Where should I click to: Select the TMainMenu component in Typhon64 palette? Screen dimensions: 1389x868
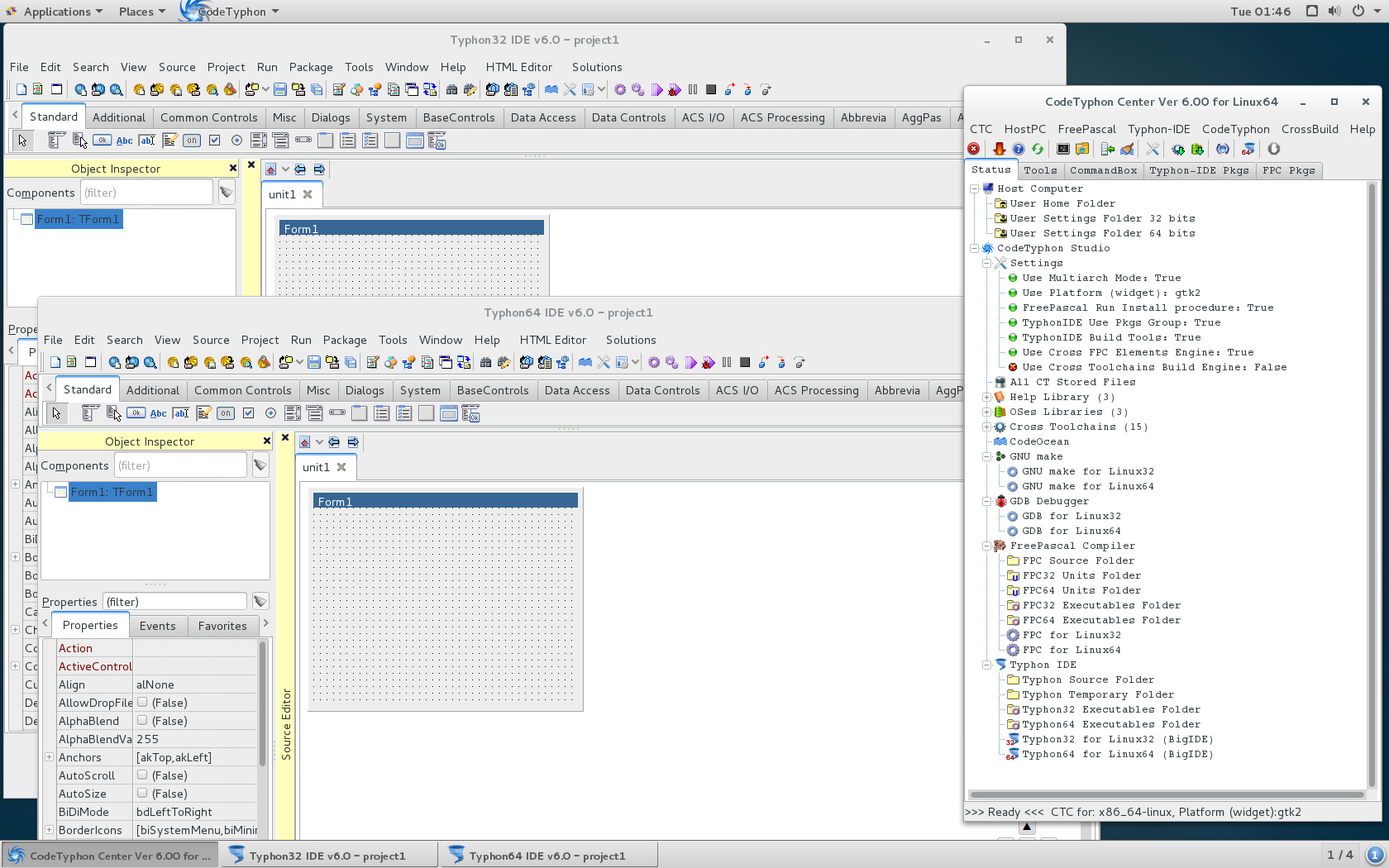coord(91,413)
